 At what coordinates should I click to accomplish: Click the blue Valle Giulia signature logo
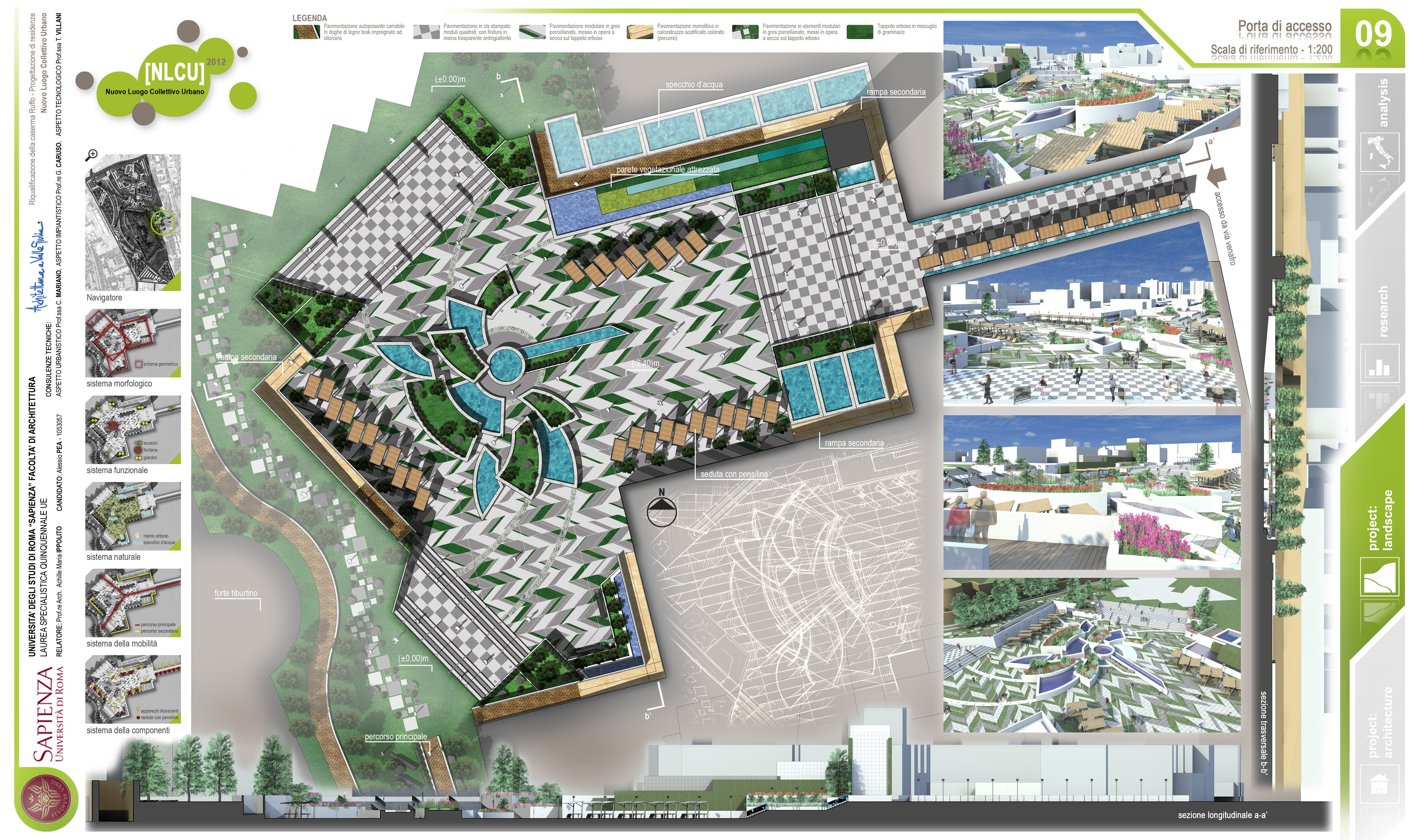(38, 266)
